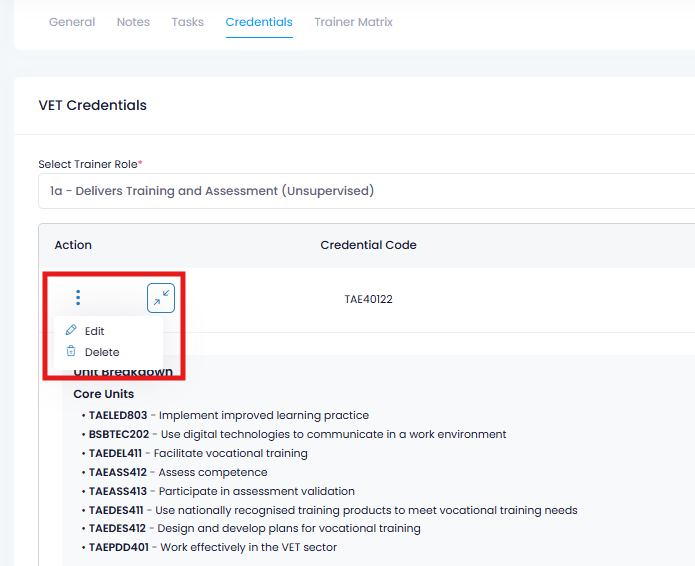
Task: Click the pencil icon beside Edit
Action: pyautogui.click(x=71, y=330)
